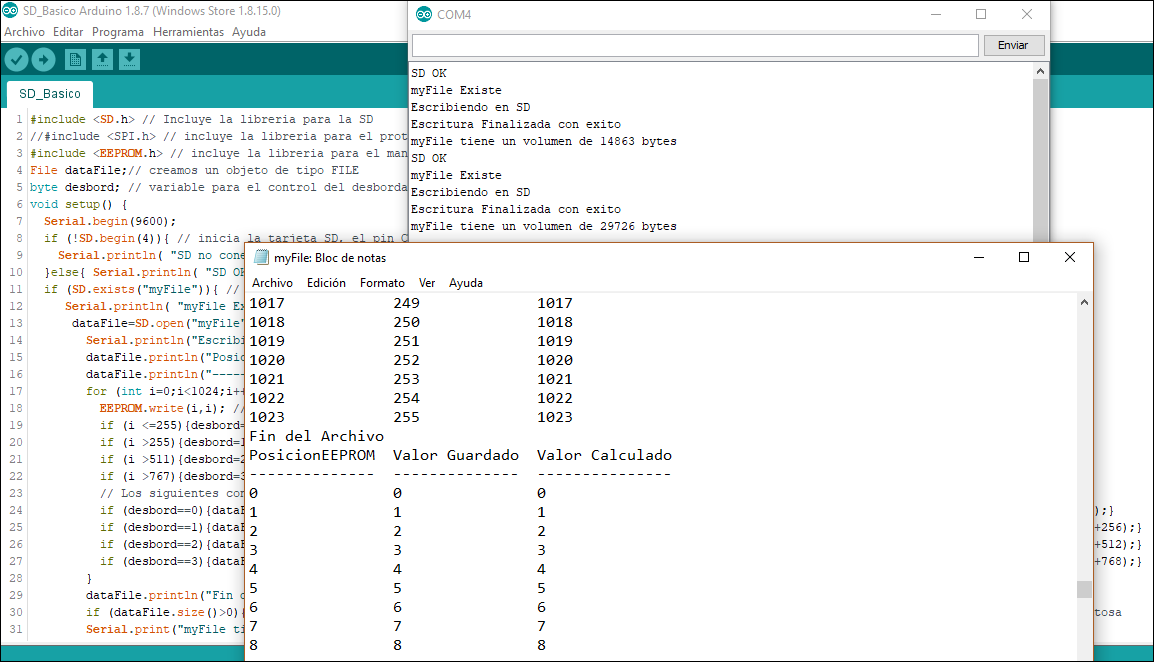Maximize the COM4 serial monitor window

click(981, 14)
